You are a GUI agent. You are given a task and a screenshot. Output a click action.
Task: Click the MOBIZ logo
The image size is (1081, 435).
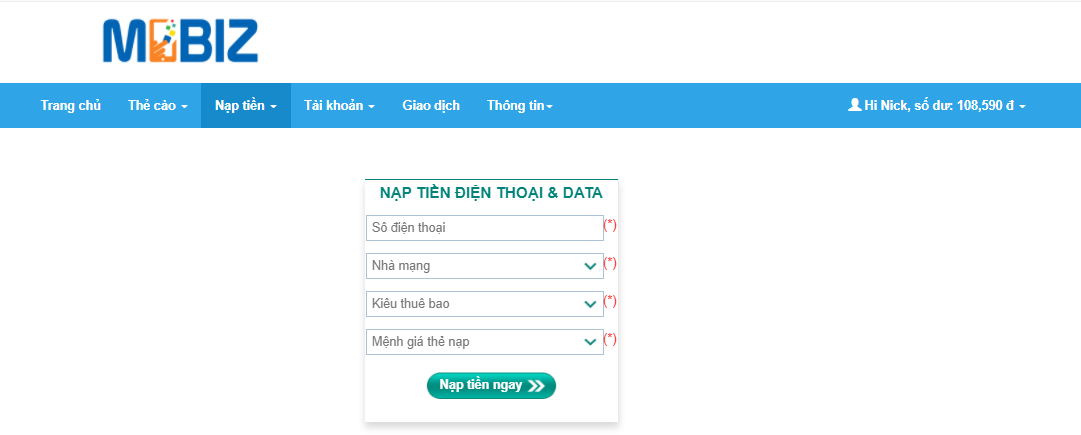(x=180, y=42)
